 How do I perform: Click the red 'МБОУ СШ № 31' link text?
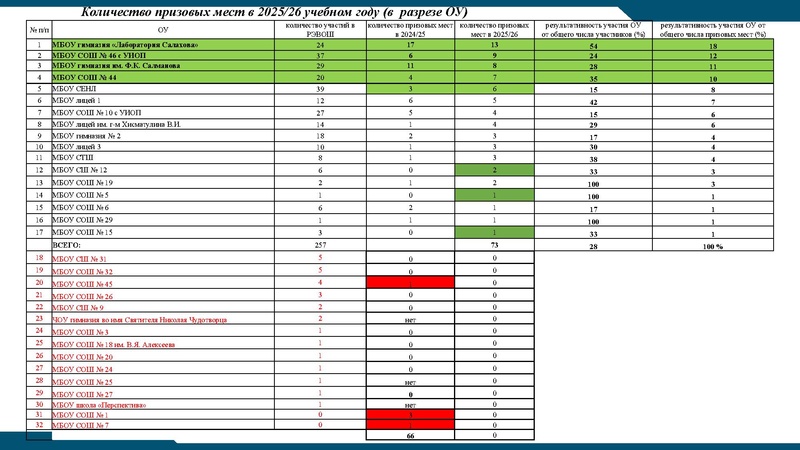79,259
